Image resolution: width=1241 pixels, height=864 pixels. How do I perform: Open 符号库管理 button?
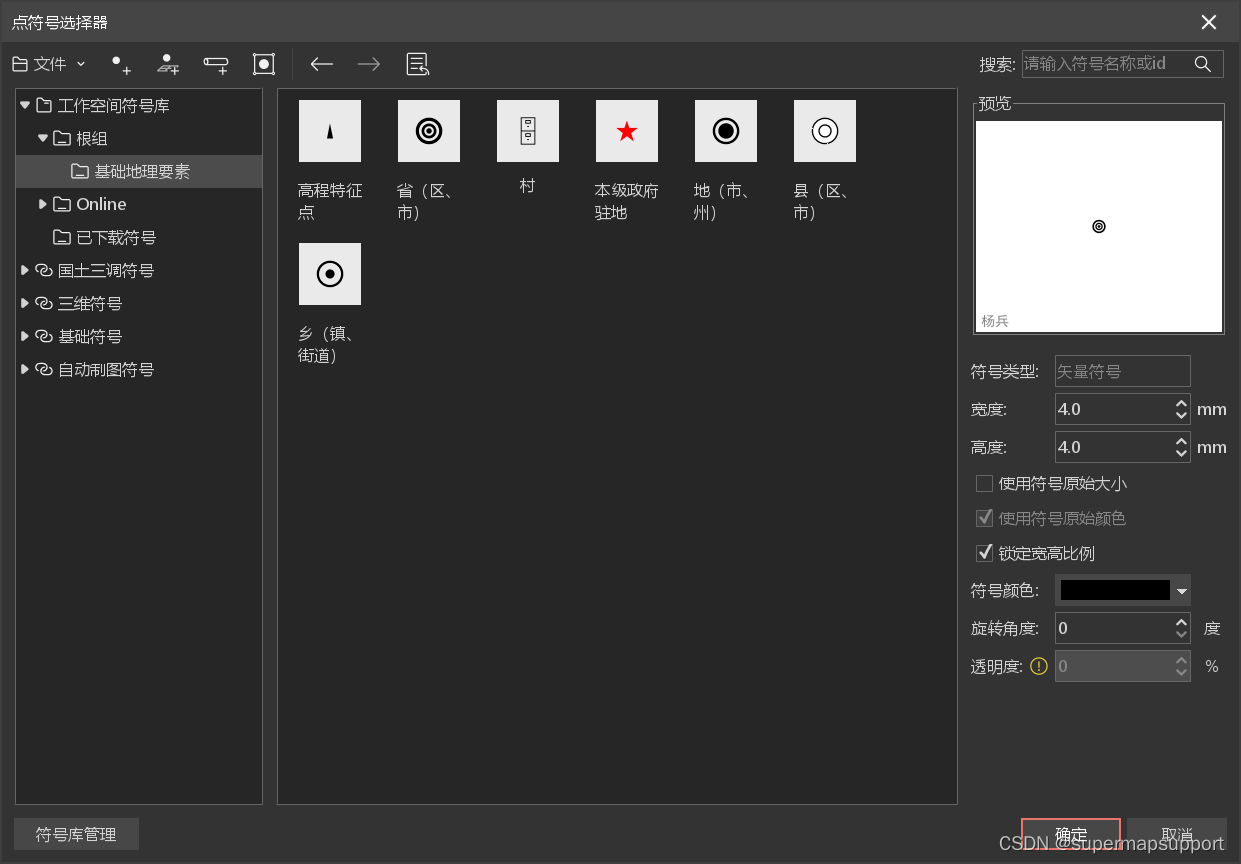tap(76, 834)
